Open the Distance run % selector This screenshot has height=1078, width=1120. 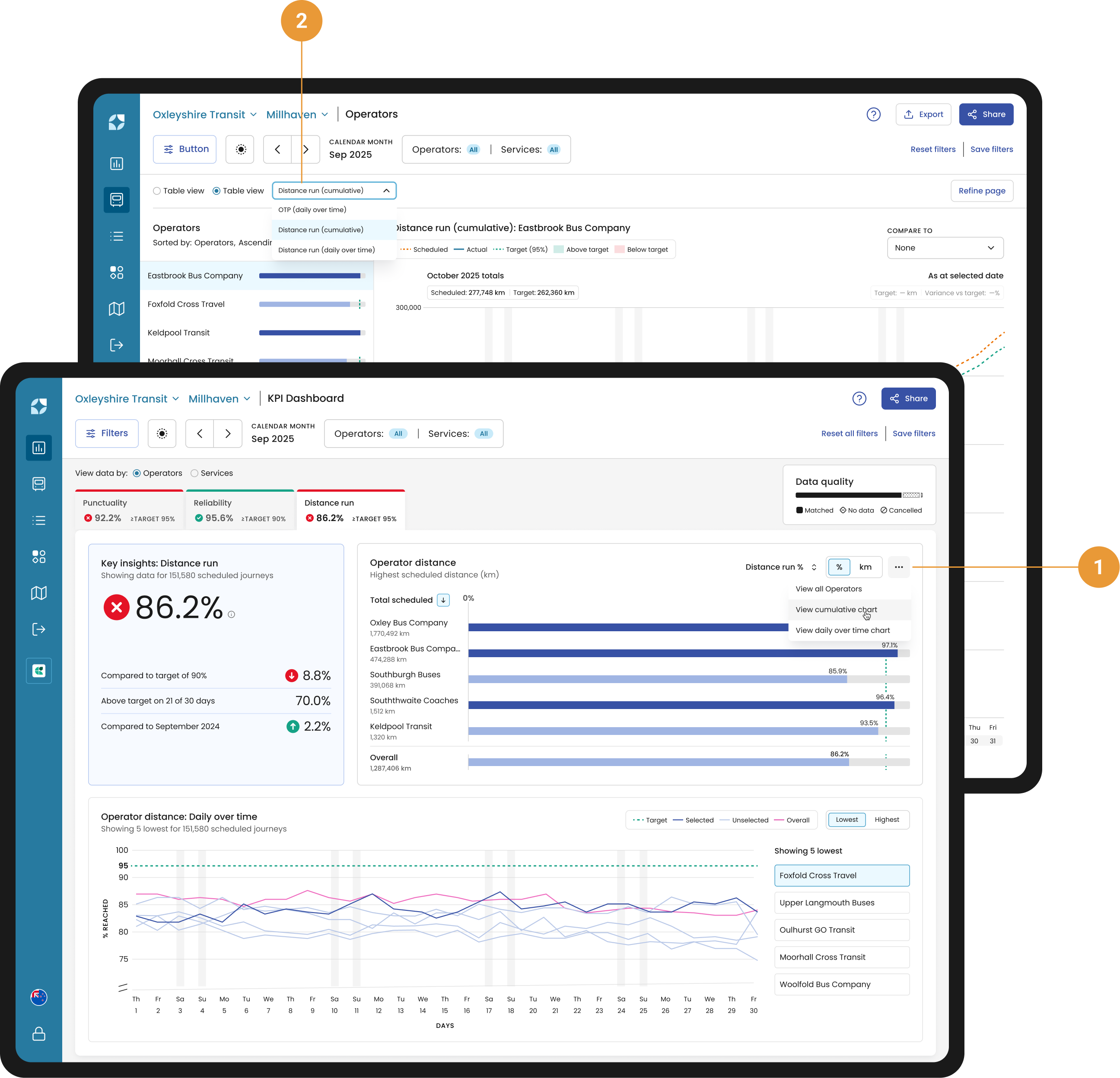click(780, 567)
